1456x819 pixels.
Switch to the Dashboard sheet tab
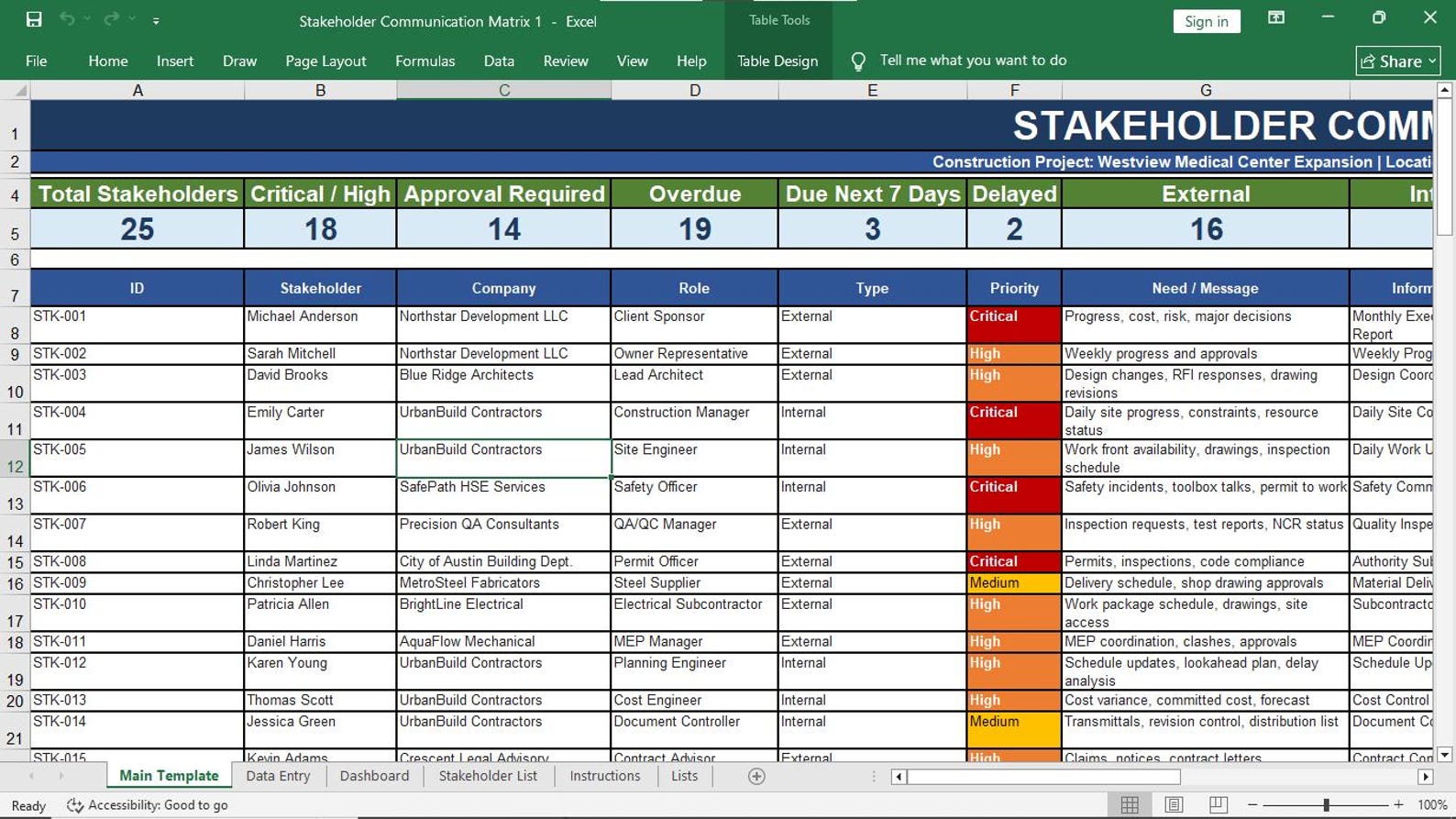374,776
